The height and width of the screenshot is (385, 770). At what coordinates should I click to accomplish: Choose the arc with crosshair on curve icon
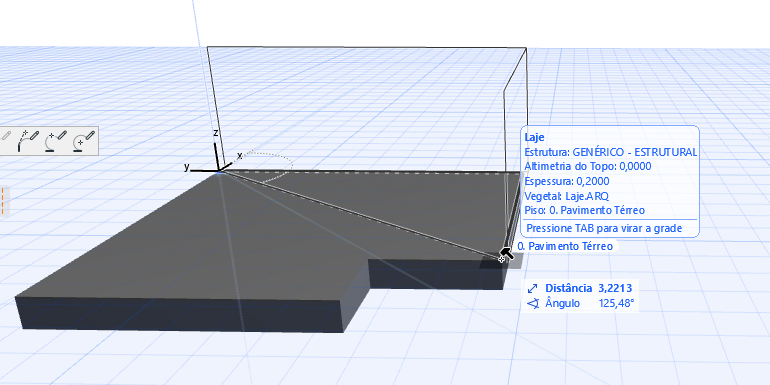(x=55, y=141)
